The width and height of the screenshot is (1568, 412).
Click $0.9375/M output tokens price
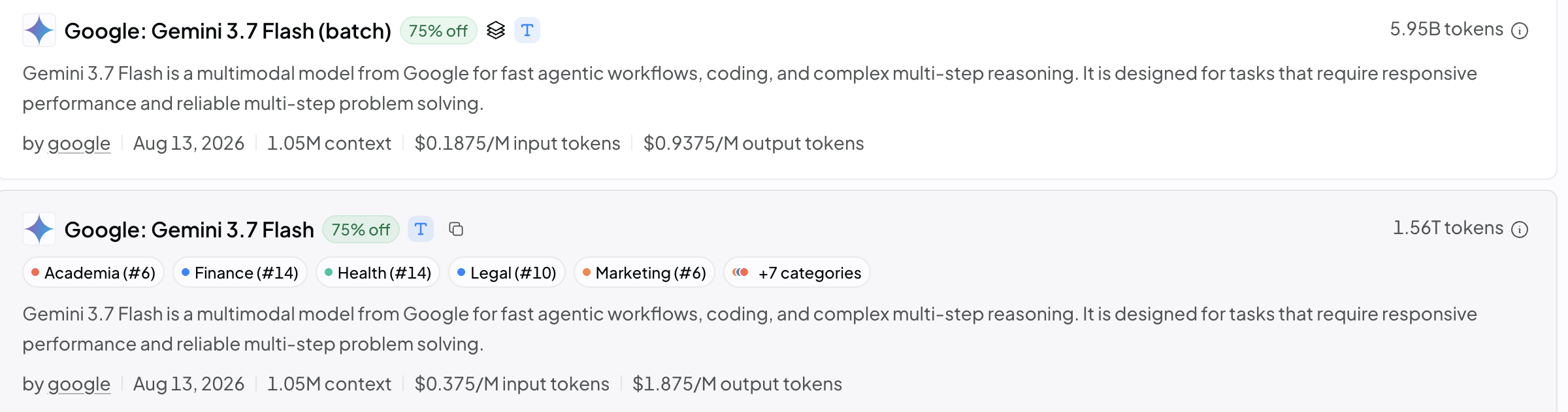pos(753,143)
